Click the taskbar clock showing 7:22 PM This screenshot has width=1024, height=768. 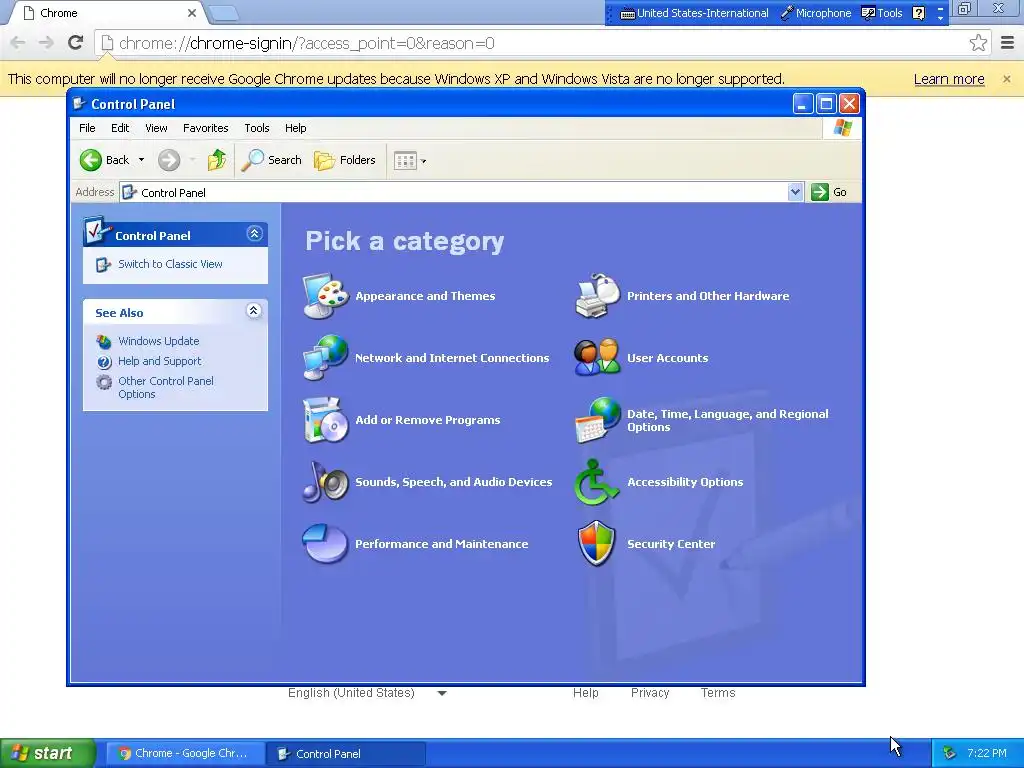[x=986, y=753]
